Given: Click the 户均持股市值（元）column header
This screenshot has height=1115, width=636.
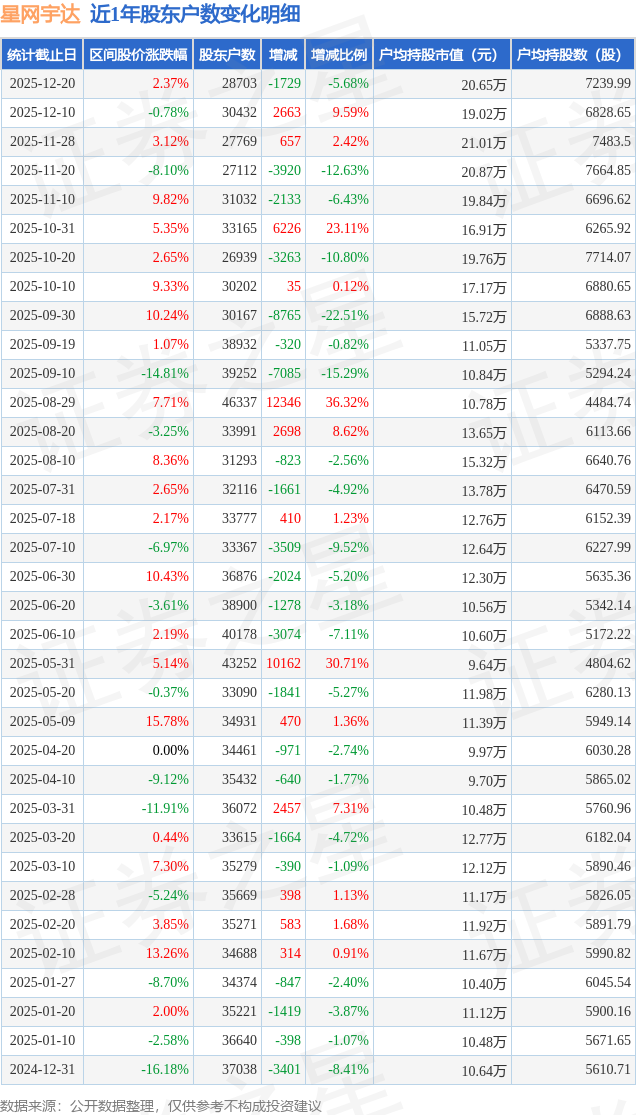Looking at the screenshot, I should (x=440, y=55).
